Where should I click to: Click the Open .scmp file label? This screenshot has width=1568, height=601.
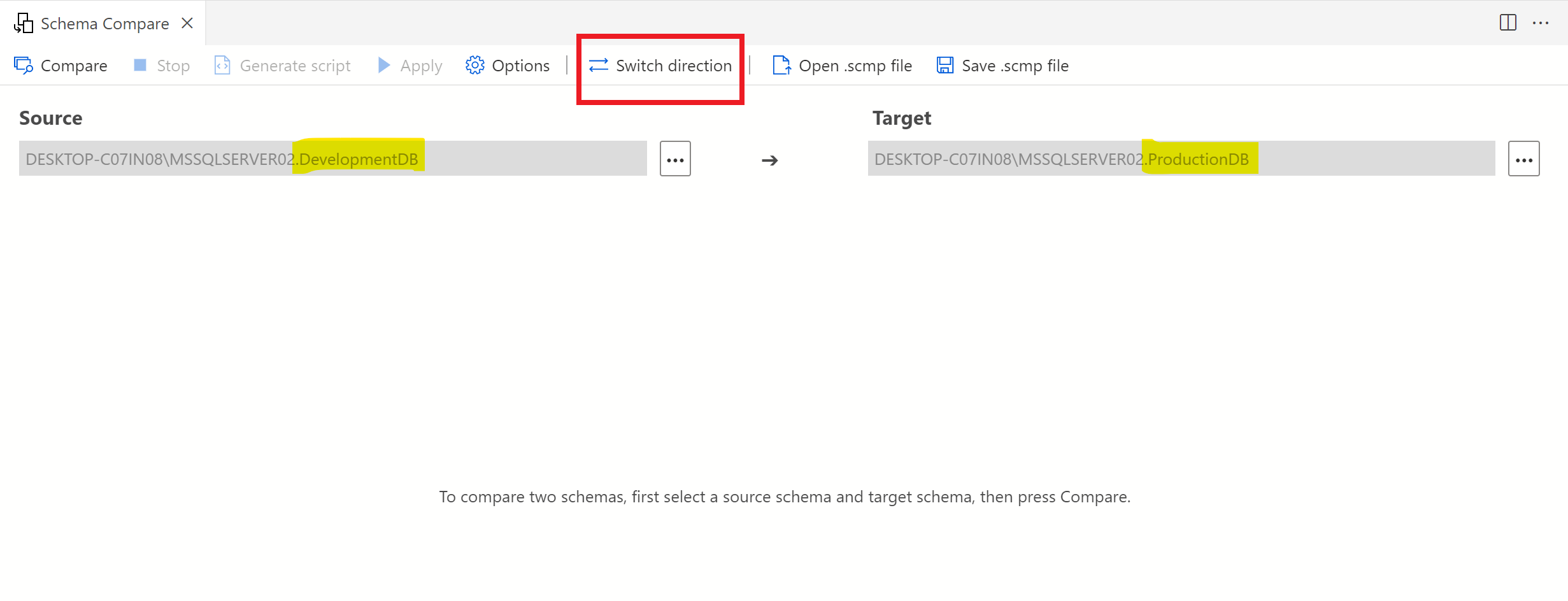pyautogui.click(x=855, y=66)
